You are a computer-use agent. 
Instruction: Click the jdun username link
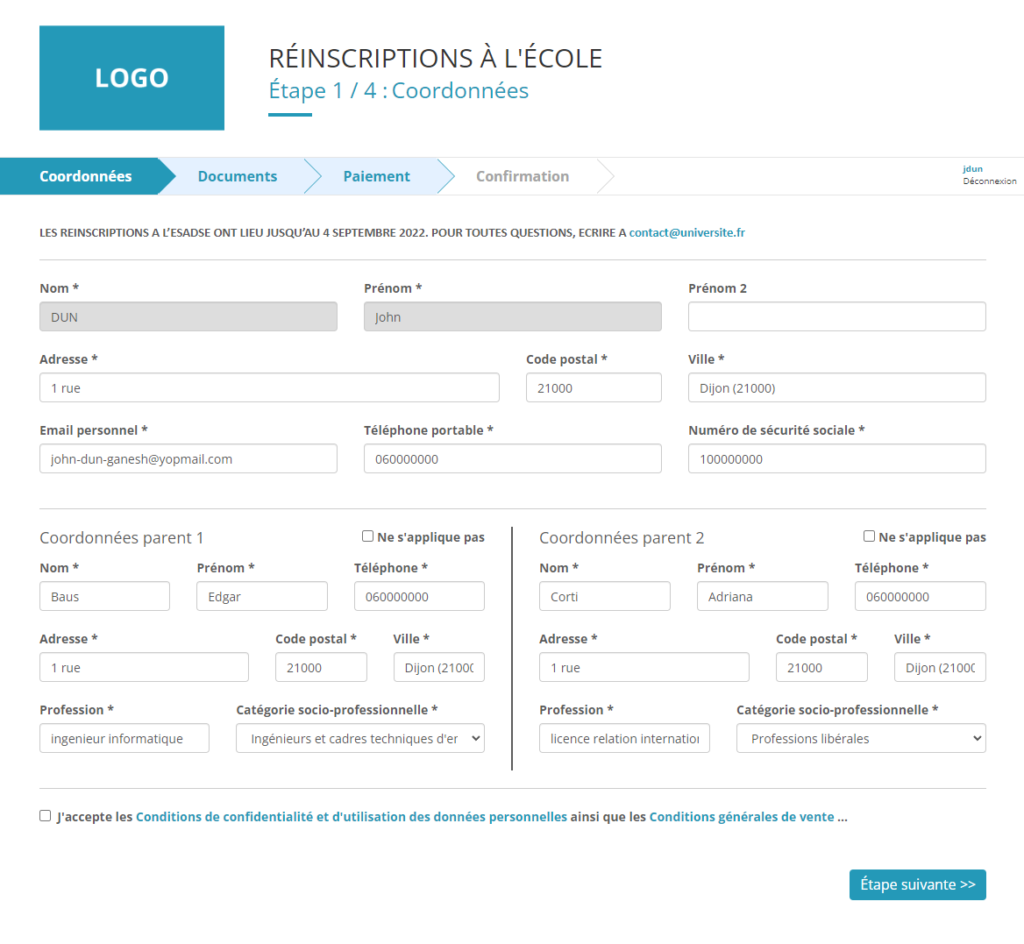972,168
